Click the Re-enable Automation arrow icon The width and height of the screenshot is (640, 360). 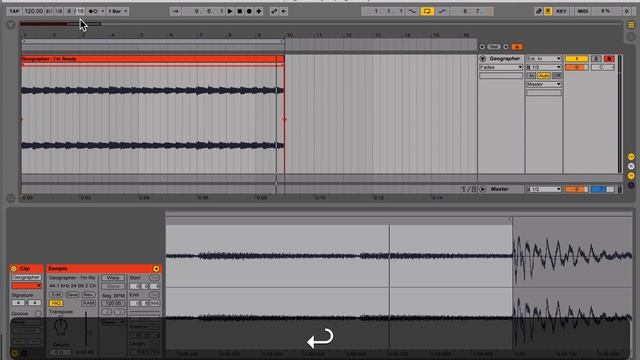pyautogui.click(x=284, y=11)
